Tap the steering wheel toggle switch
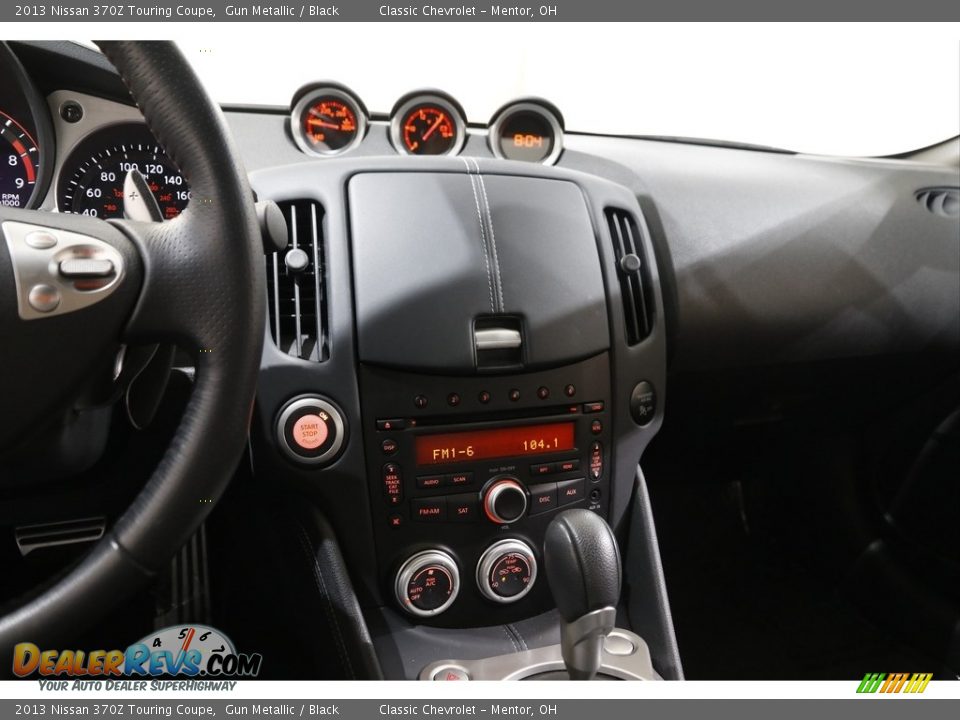960x720 pixels. [86, 268]
